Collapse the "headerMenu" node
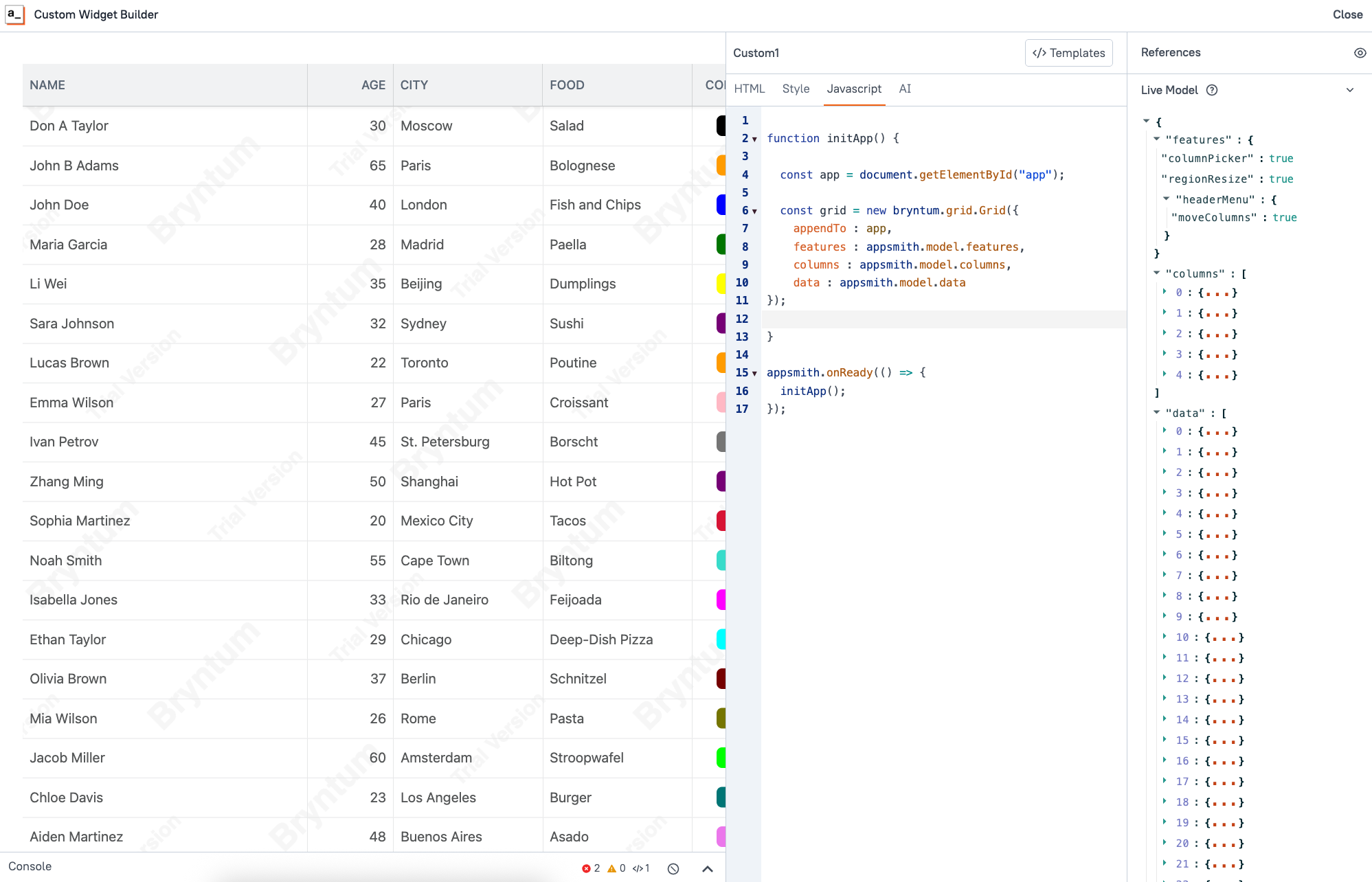Image resolution: width=1372 pixels, height=882 pixels. coord(1167,199)
